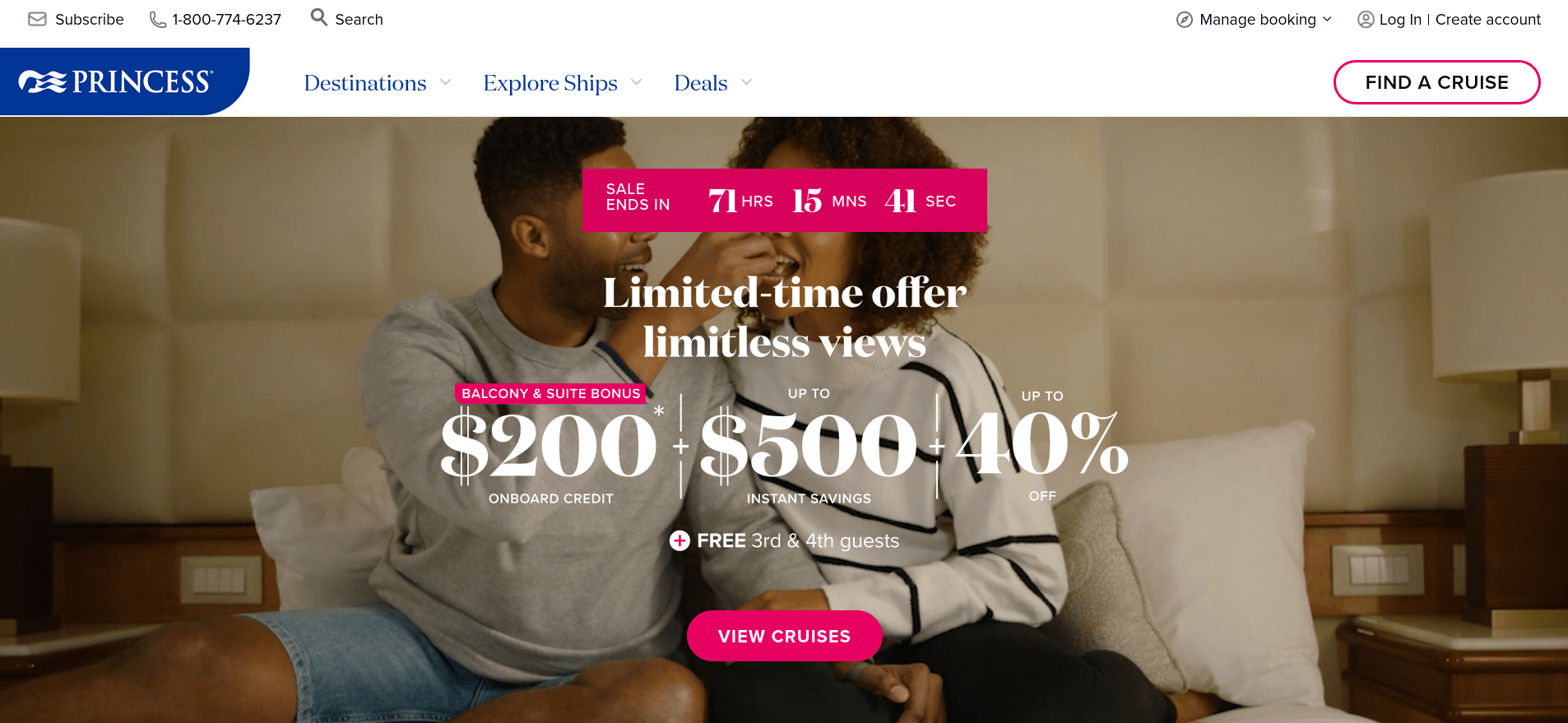Open the Manage booking dropdown arrow
The height and width of the screenshot is (723, 1568).
(x=1327, y=19)
